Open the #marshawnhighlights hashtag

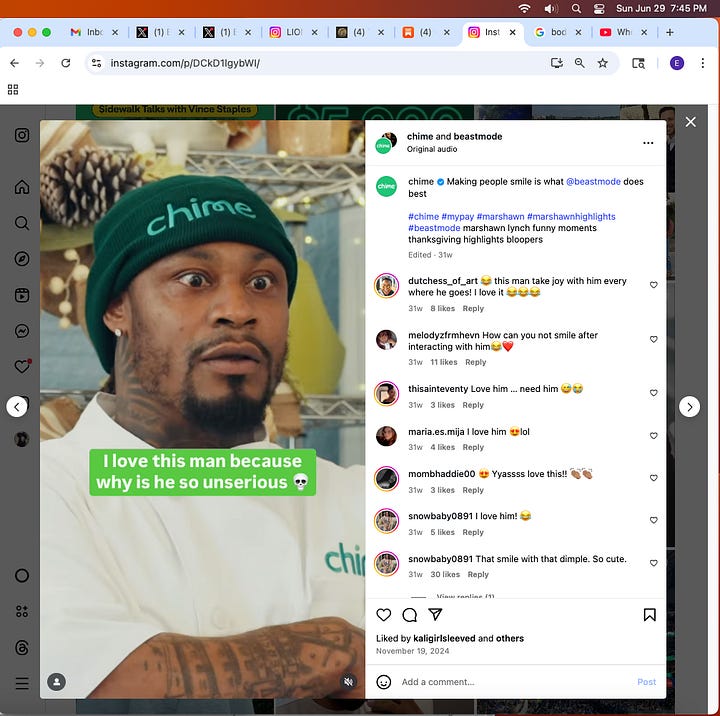pyautogui.click(x=571, y=216)
